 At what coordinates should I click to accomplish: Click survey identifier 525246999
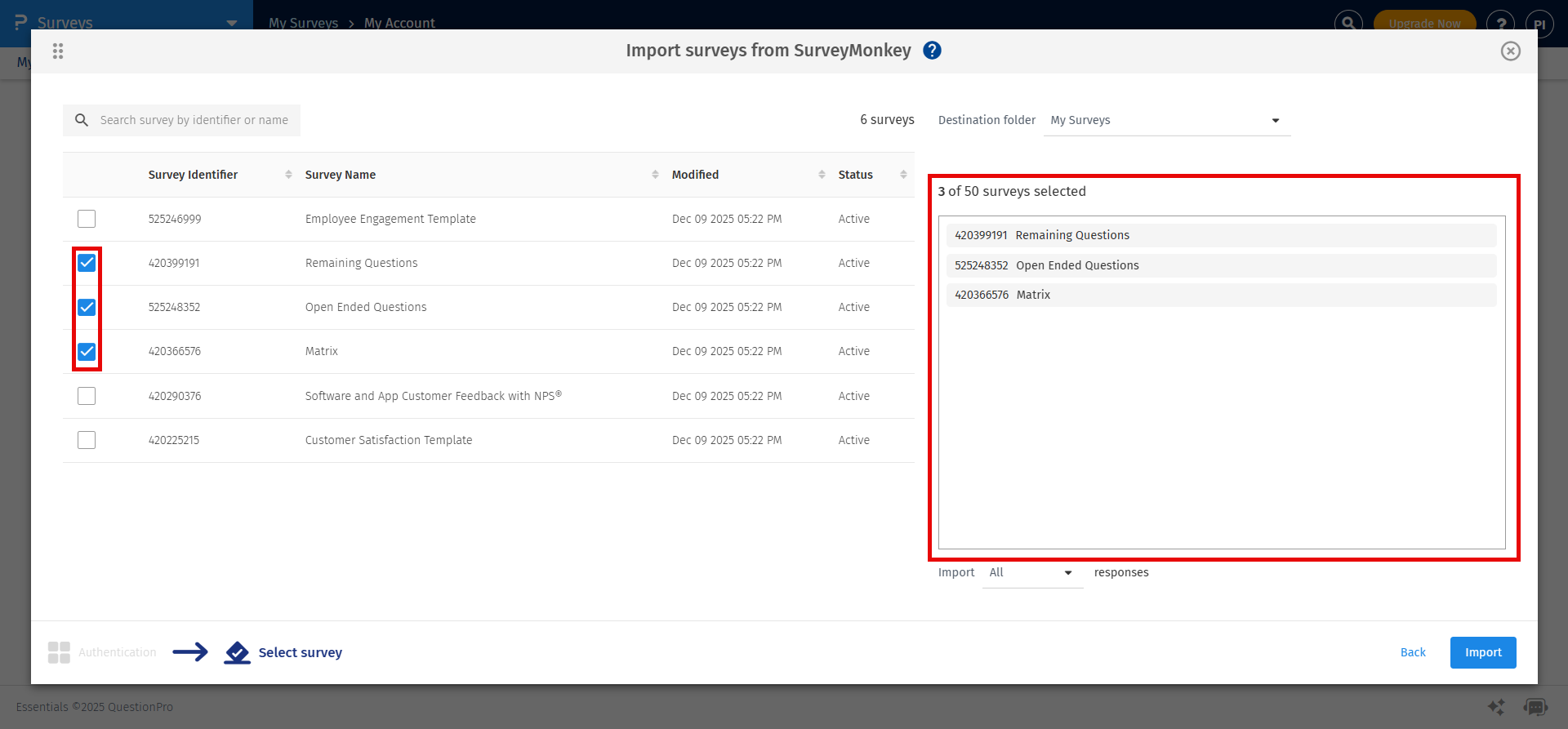click(x=175, y=219)
